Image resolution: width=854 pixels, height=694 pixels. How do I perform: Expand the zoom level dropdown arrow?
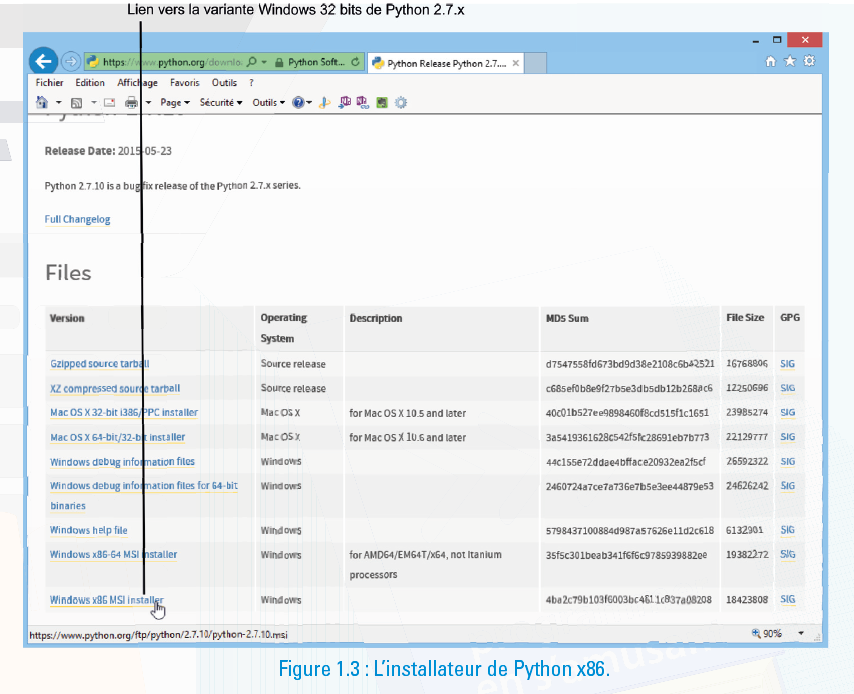[801, 634]
